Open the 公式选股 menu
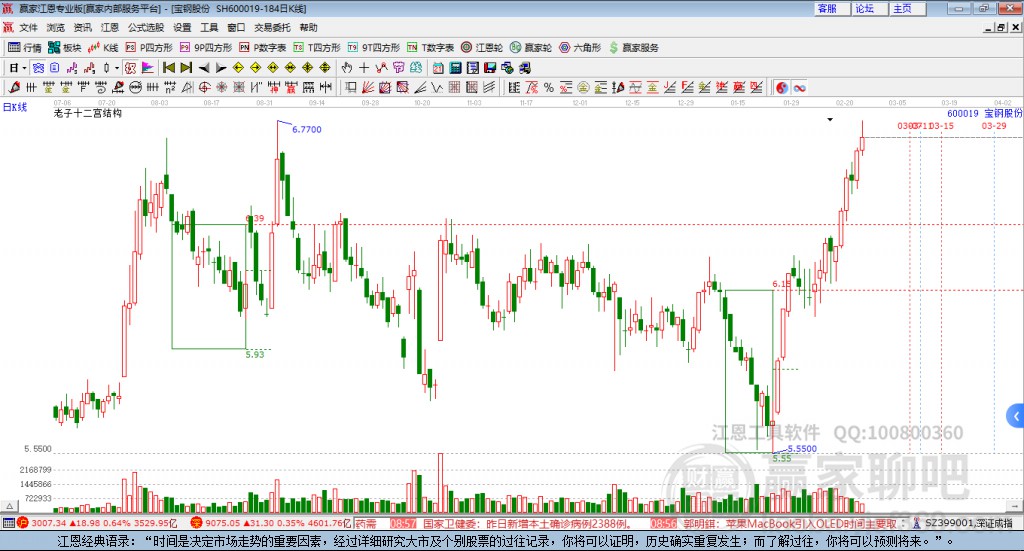Image resolution: width=1024 pixels, height=551 pixels. [146, 27]
